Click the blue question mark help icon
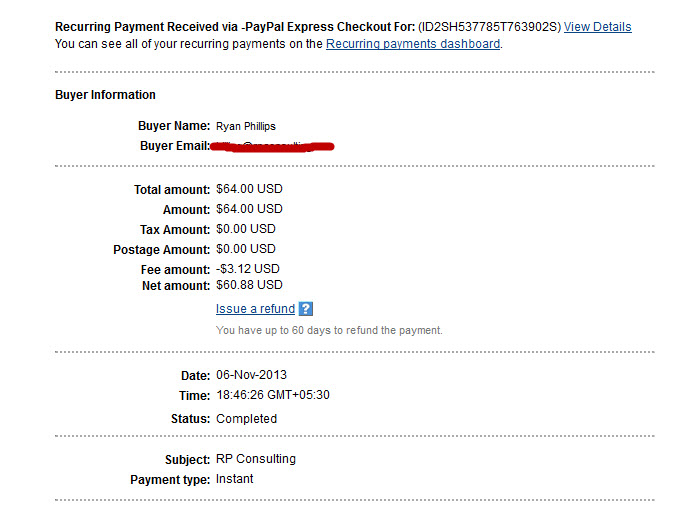 coord(305,309)
